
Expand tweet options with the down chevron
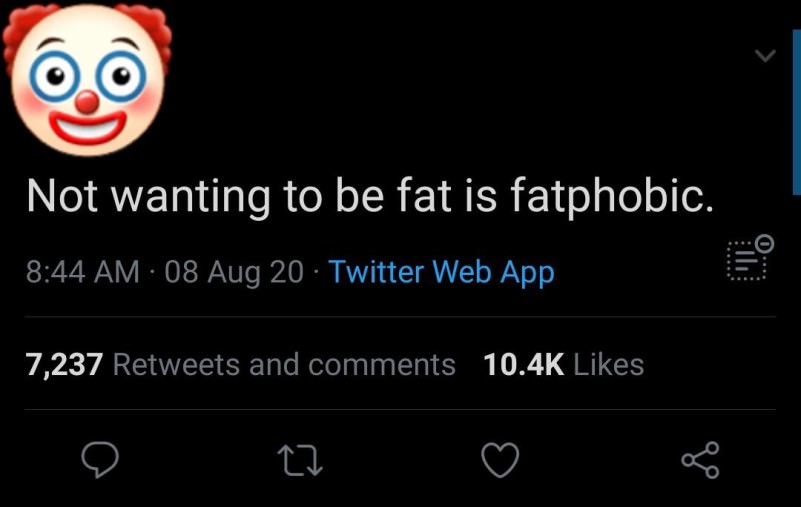(x=765, y=56)
